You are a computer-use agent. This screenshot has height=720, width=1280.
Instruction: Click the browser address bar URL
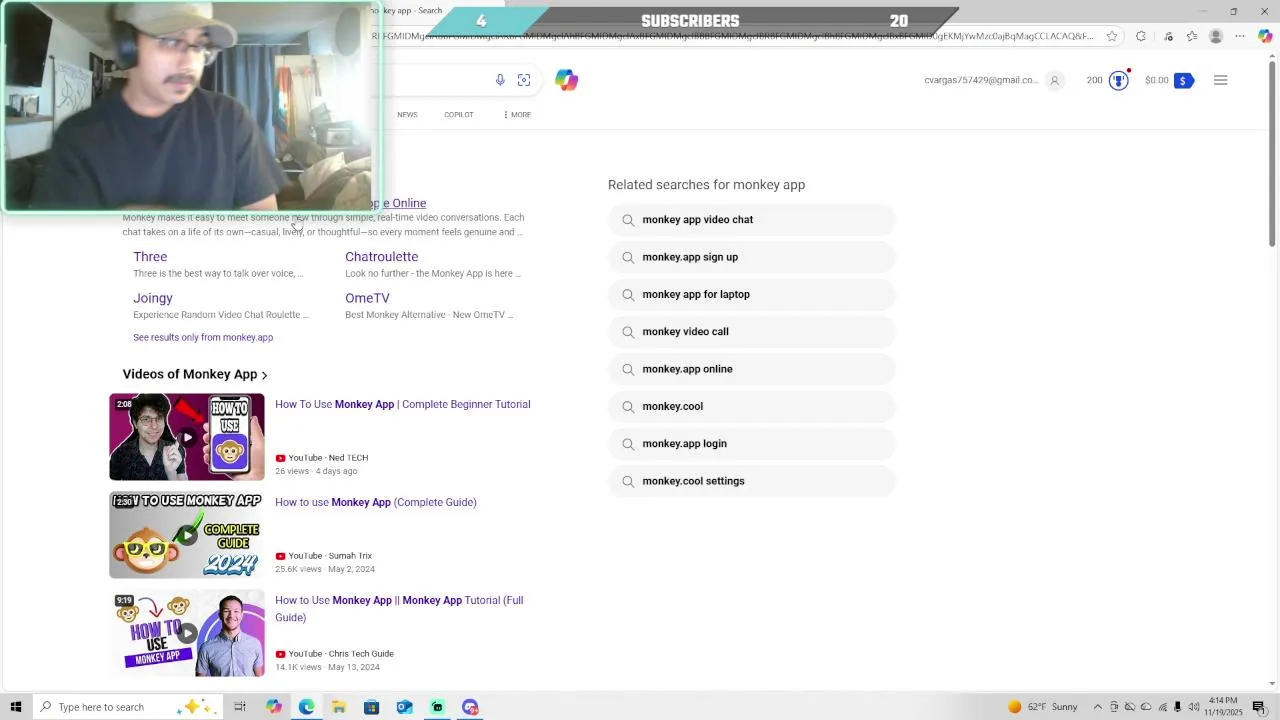[735, 36]
